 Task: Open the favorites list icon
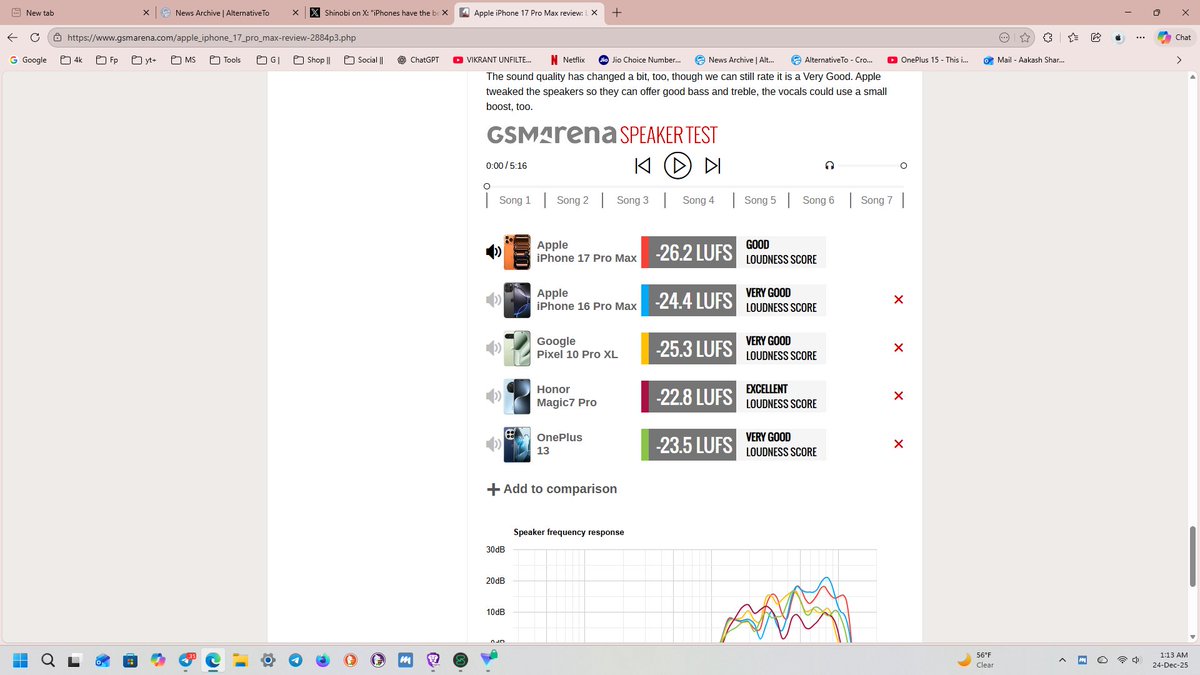(x=1072, y=37)
